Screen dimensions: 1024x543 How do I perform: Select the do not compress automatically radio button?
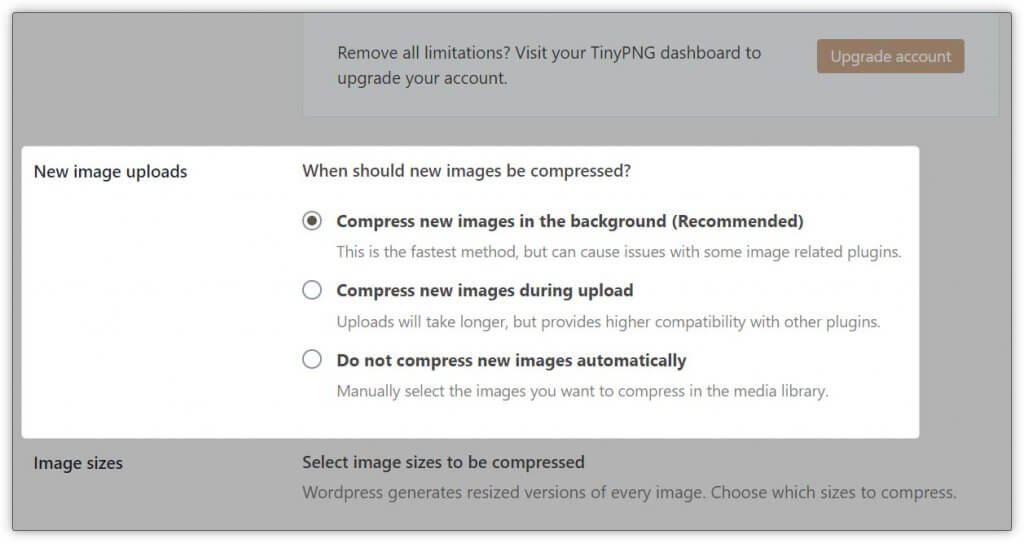(312, 359)
